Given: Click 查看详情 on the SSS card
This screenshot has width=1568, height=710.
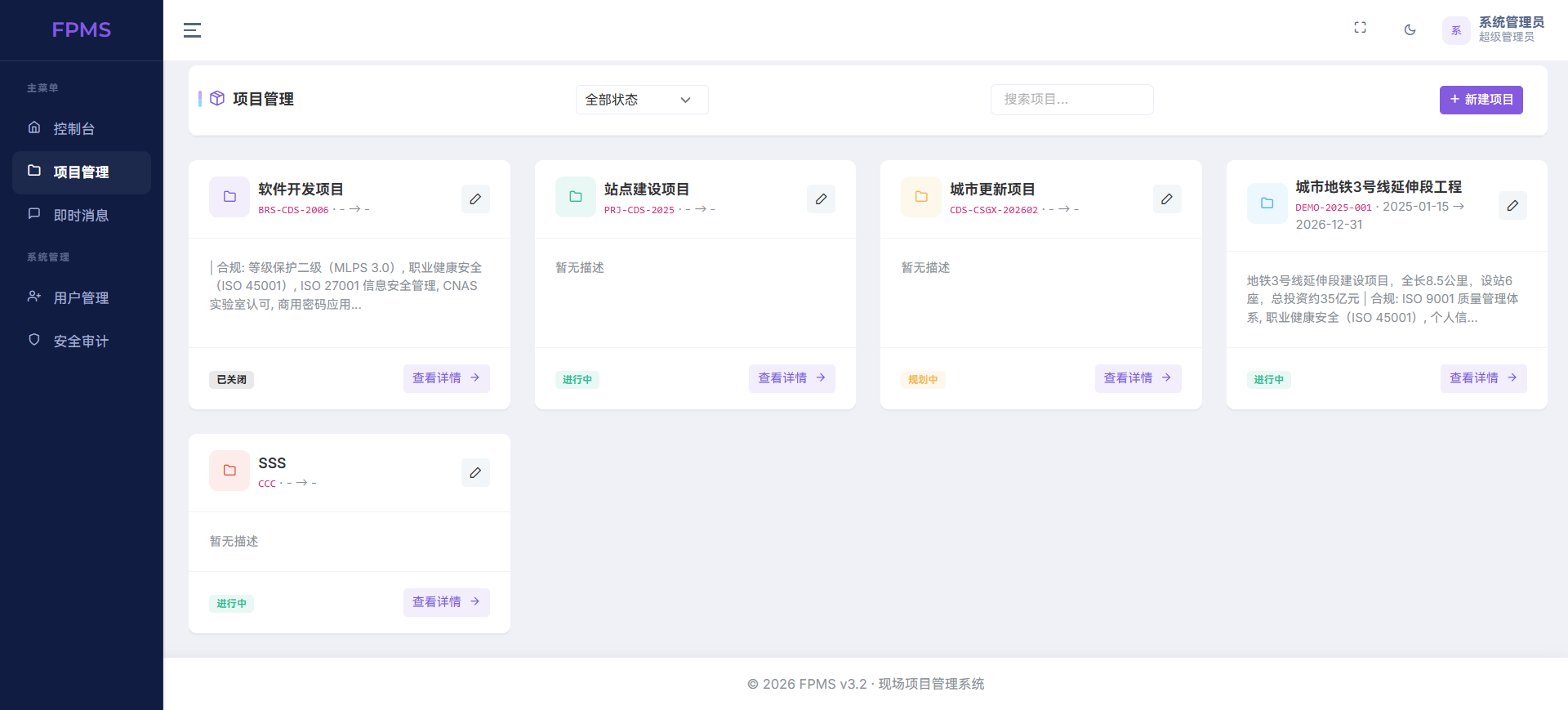Looking at the screenshot, I should 446,602.
